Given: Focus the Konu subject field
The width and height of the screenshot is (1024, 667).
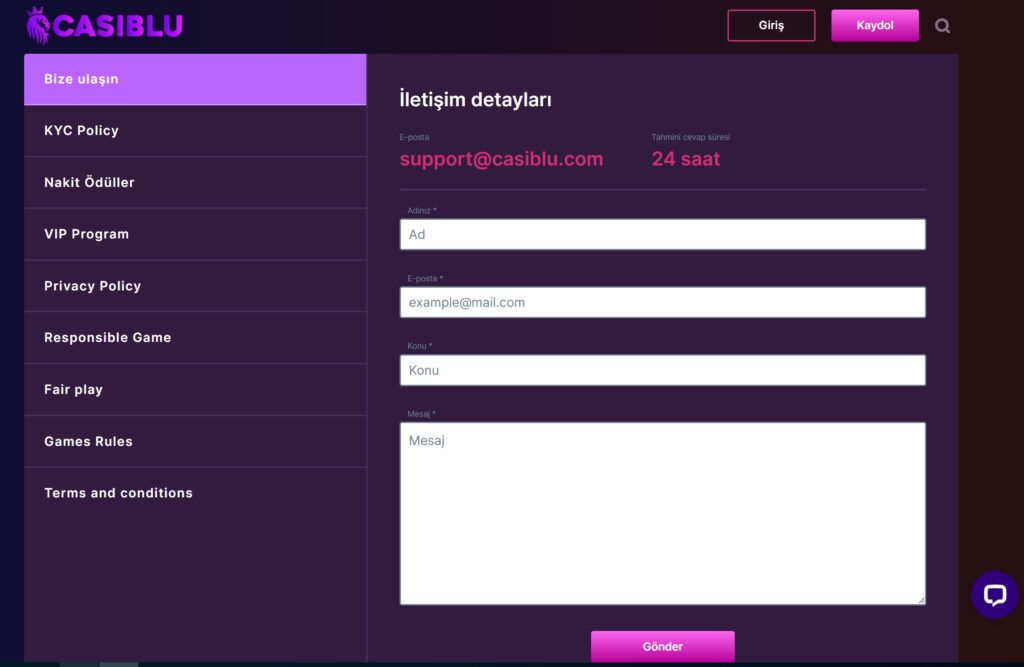Looking at the screenshot, I should tap(662, 370).
